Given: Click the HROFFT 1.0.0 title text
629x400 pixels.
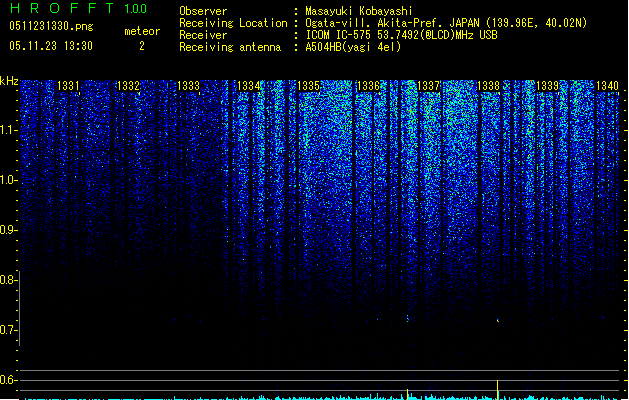Looking at the screenshot, I should pyautogui.click(x=79, y=8).
